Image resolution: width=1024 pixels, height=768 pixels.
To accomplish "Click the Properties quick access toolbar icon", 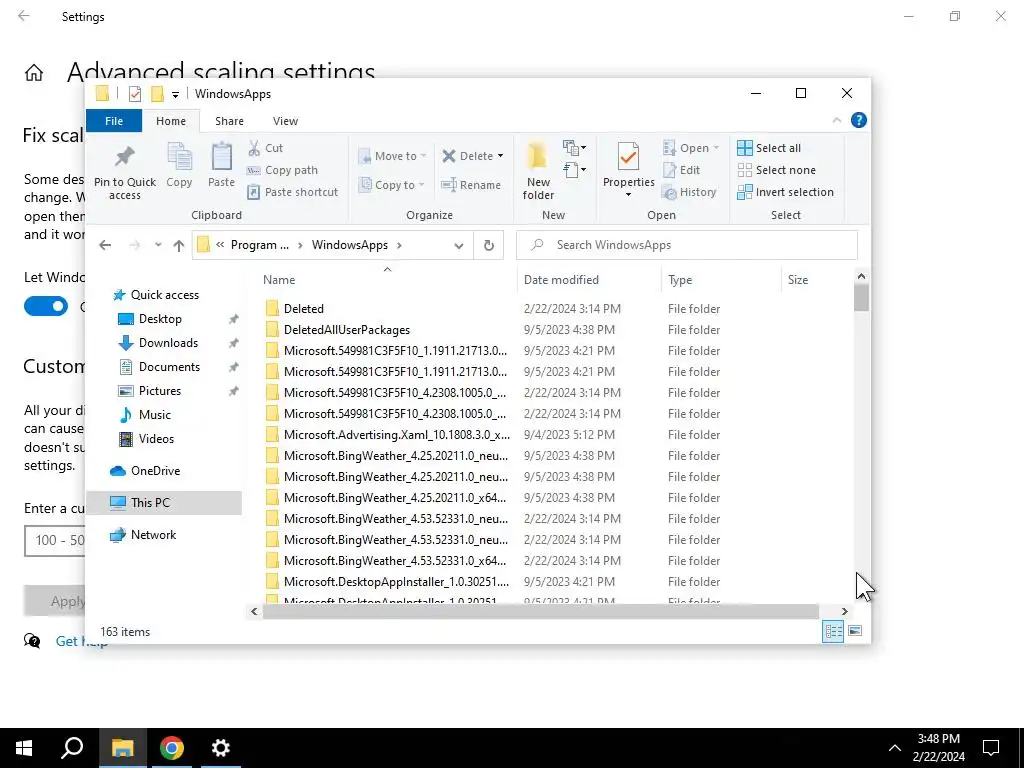I will click(135, 94).
